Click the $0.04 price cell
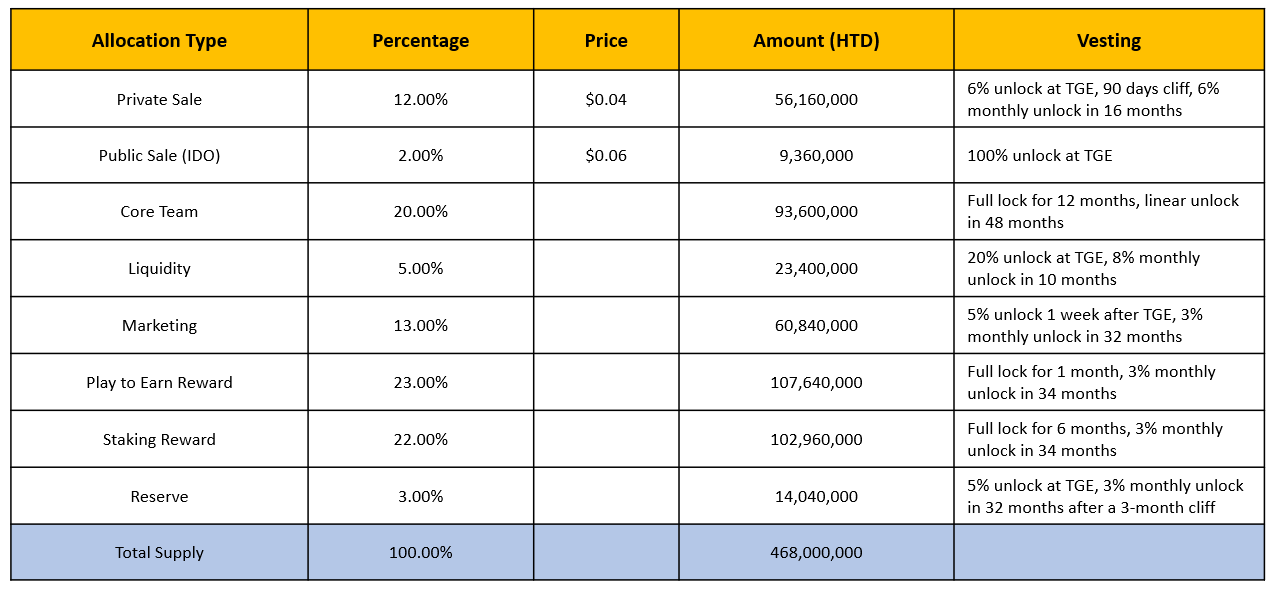The image size is (1275, 594). pyautogui.click(x=606, y=99)
